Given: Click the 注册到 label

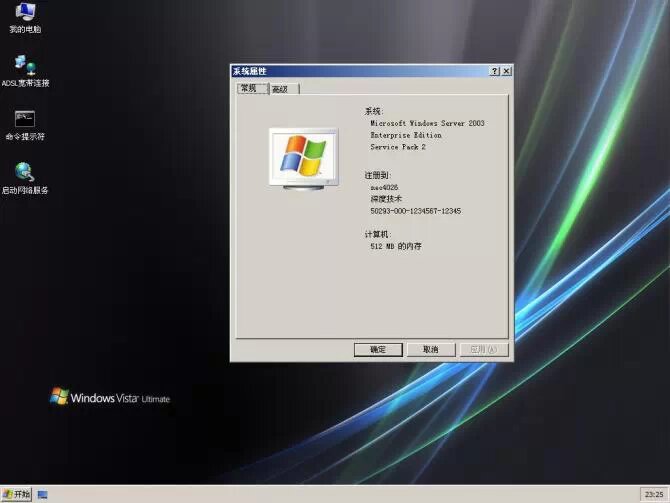Looking at the screenshot, I should tap(378, 175).
